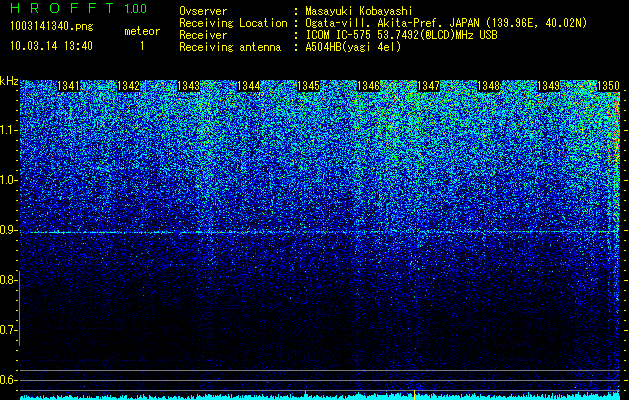Click the 1346 time marker
The image size is (629, 400).
point(368,86)
